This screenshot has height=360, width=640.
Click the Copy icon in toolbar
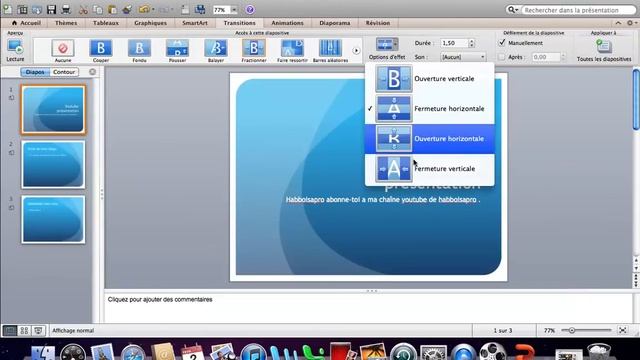coord(98,9)
